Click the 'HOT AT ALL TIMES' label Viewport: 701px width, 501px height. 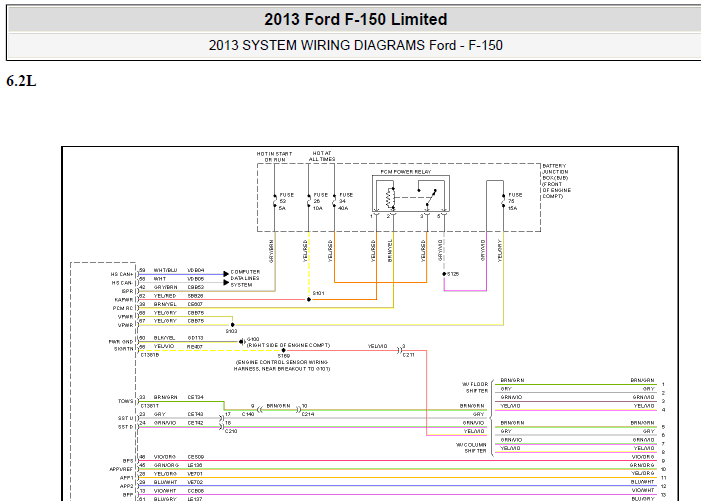coord(322,156)
